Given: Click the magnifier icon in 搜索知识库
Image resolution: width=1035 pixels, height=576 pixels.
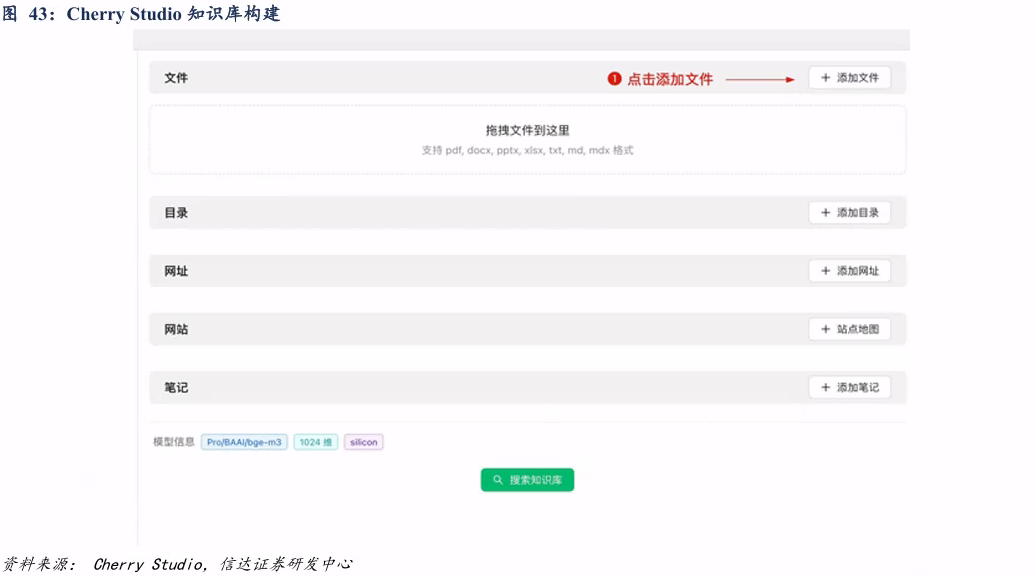Looking at the screenshot, I should pyautogui.click(x=498, y=480).
